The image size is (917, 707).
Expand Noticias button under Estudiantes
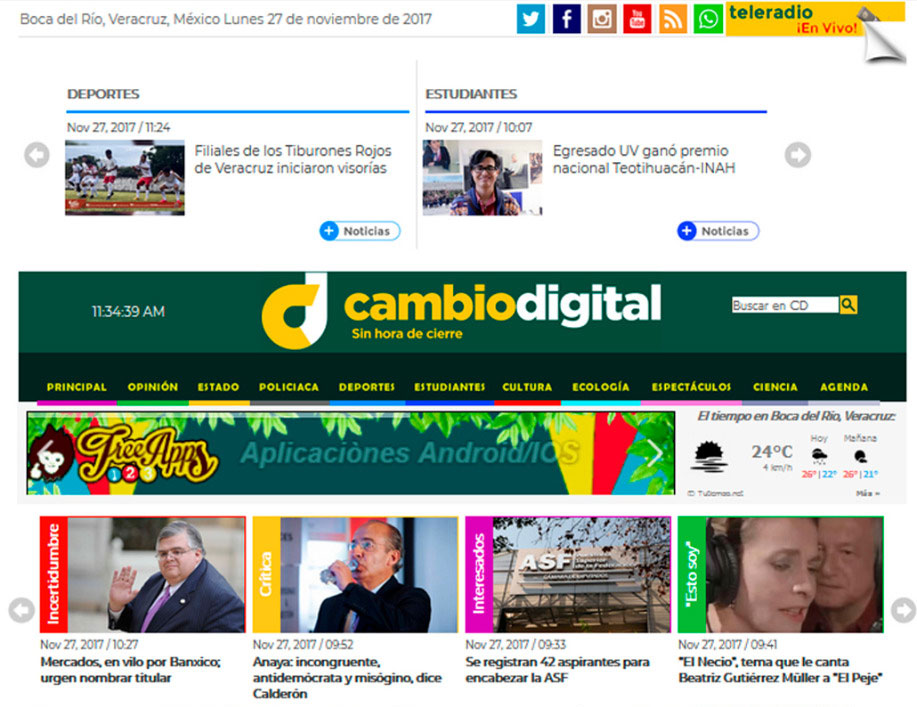point(718,231)
